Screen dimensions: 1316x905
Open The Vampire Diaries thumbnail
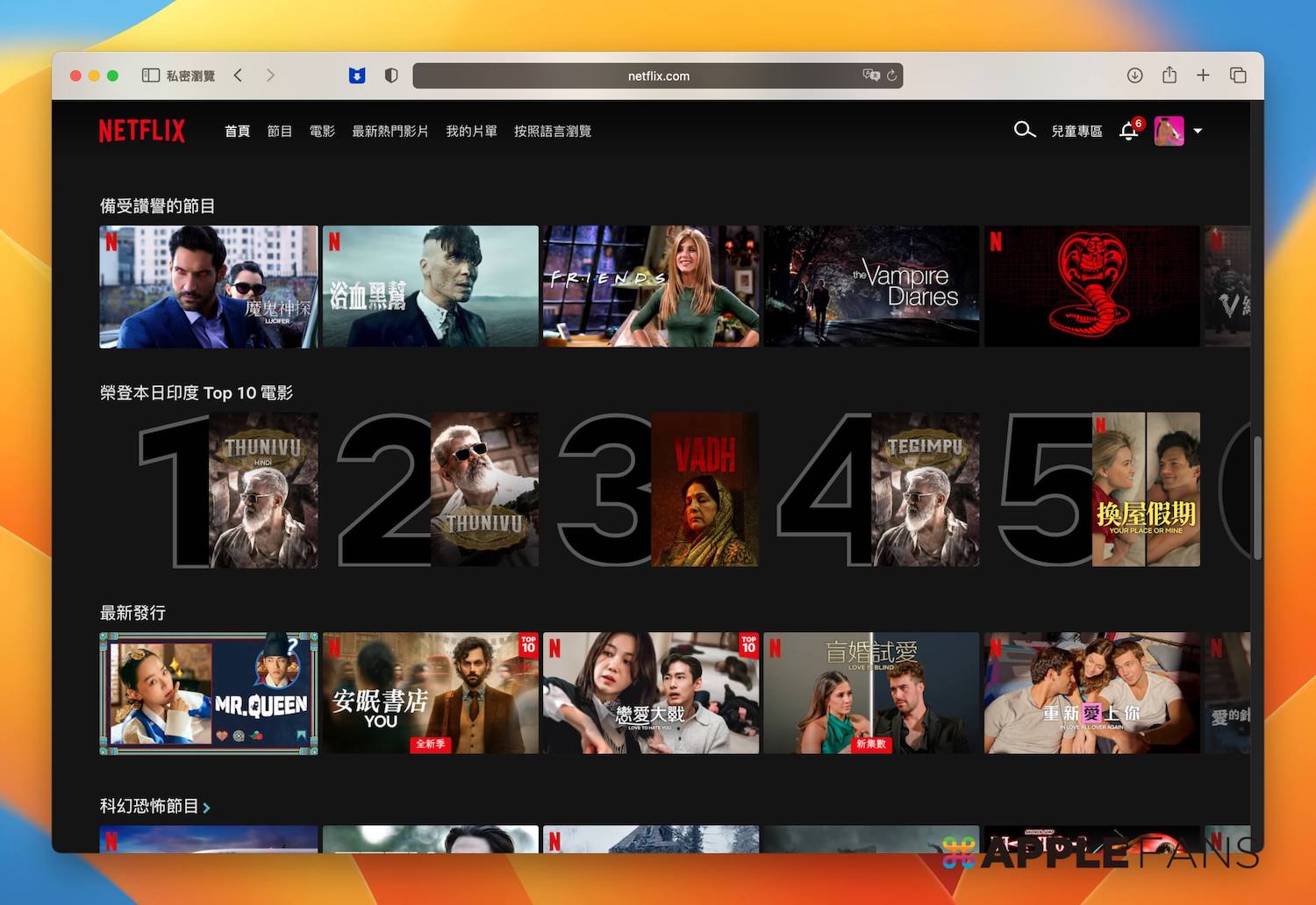871,286
